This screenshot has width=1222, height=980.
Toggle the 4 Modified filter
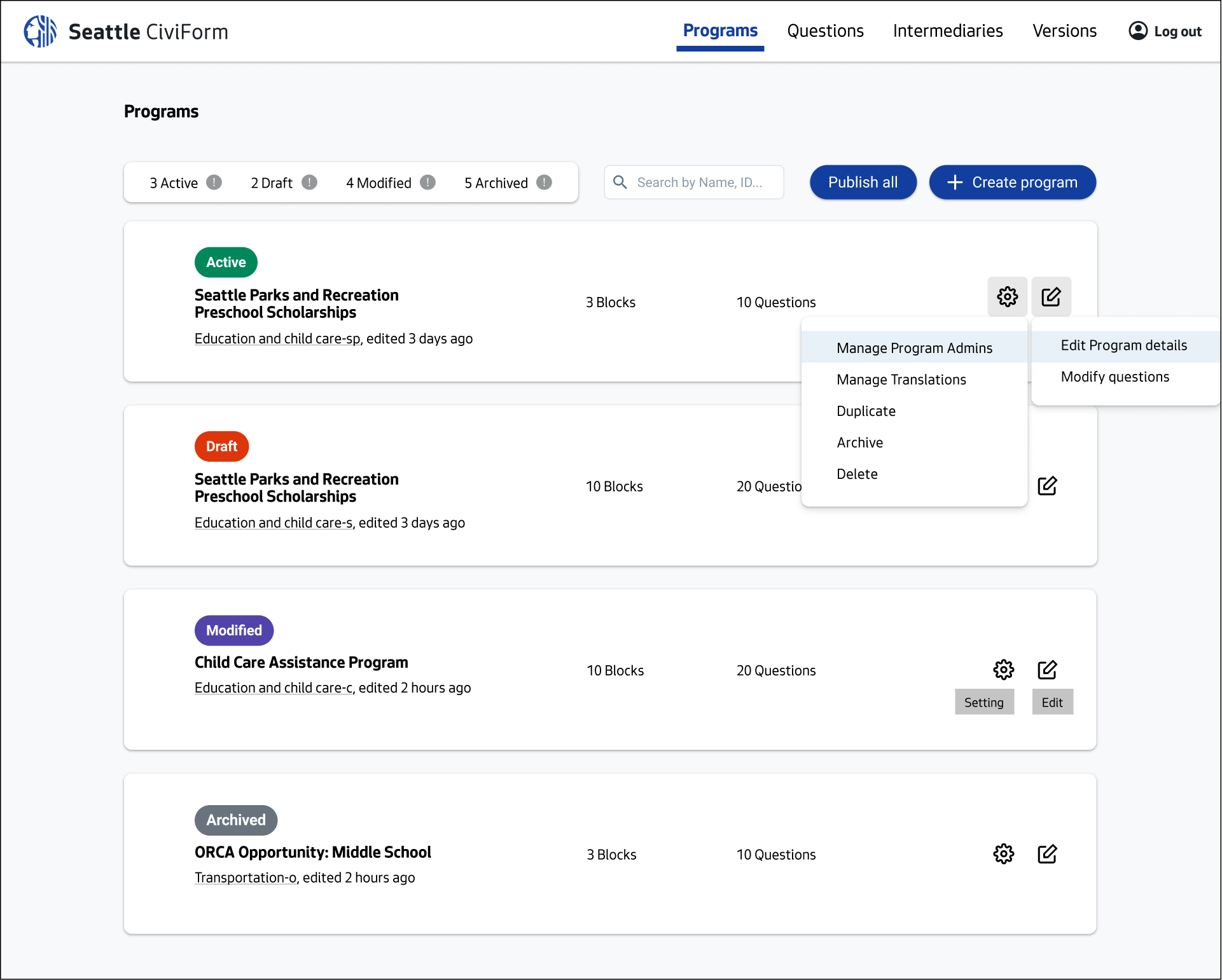(x=380, y=183)
